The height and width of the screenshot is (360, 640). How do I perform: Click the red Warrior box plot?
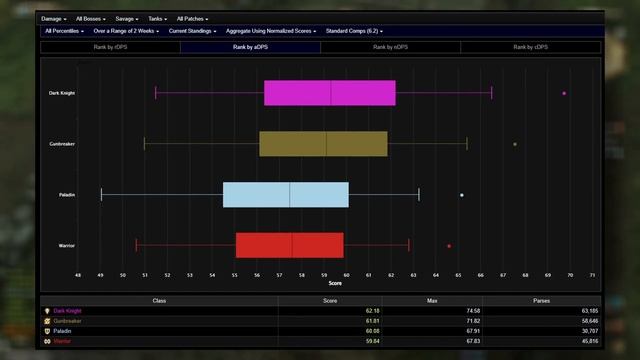290,245
